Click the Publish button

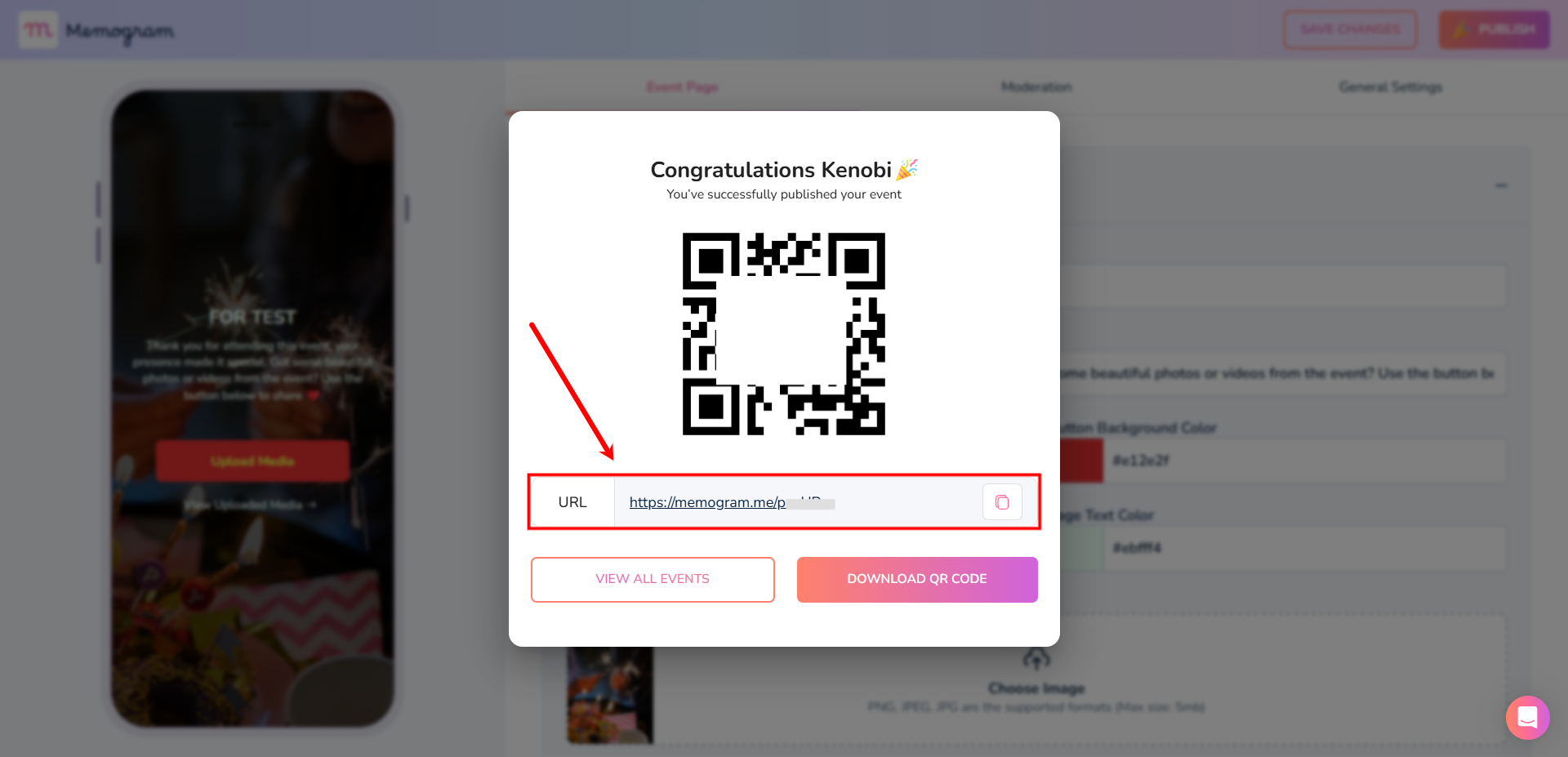tap(1494, 29)
